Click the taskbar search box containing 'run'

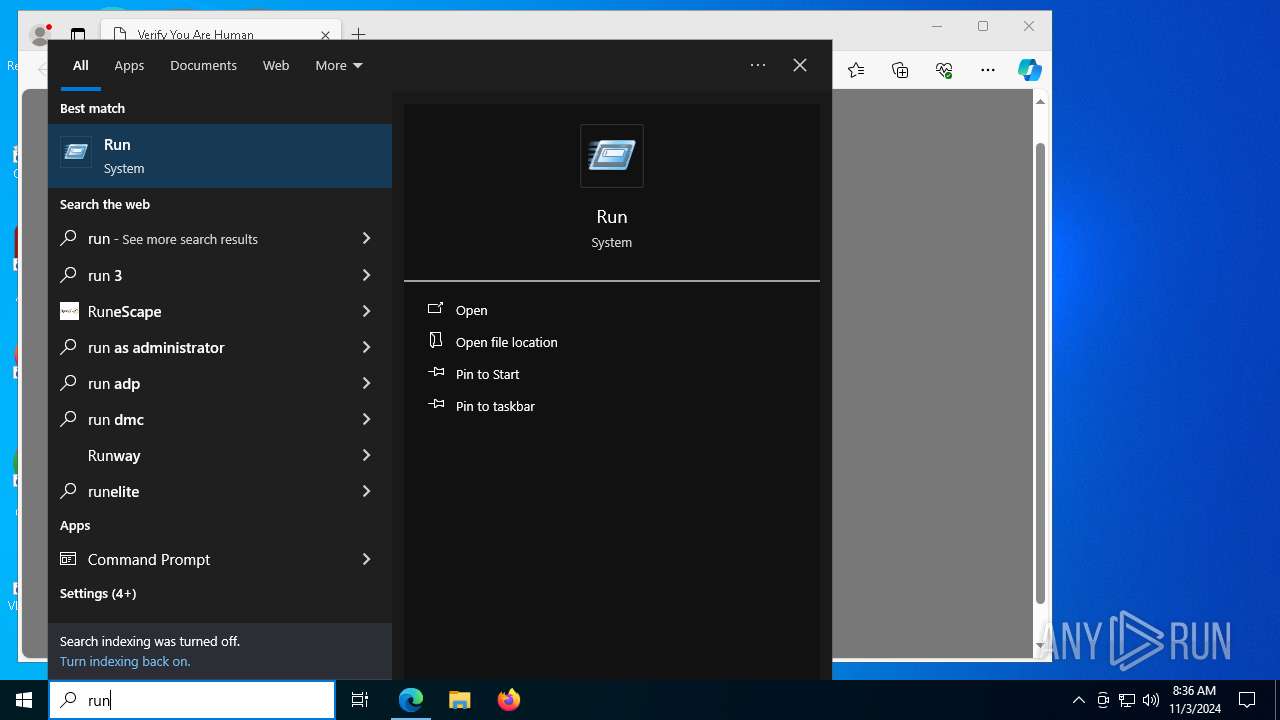pyautogui.click(x=192, y=700)
